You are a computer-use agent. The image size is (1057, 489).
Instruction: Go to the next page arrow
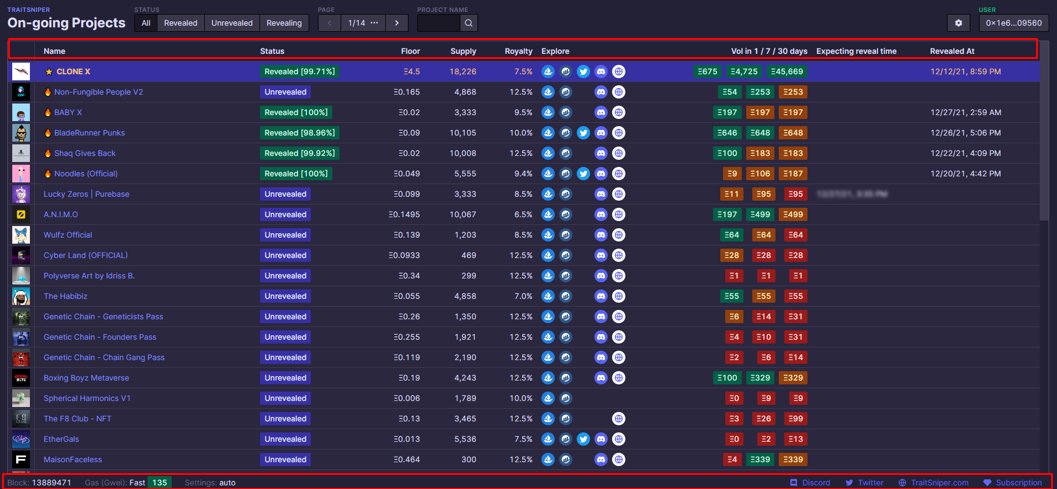click(x=396, y=23)
